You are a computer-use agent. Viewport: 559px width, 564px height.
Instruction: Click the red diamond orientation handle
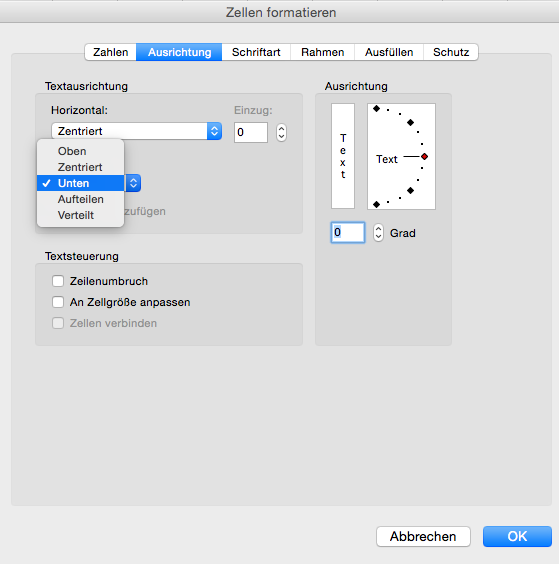(424, 156)
